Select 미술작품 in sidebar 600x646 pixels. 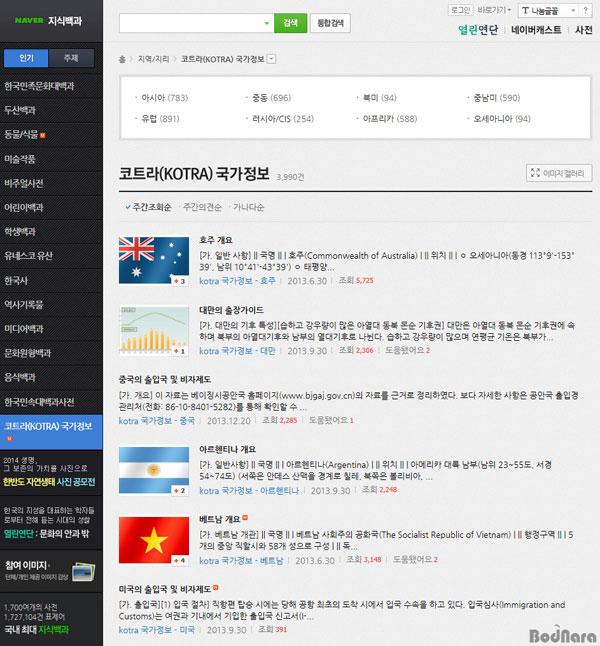click(51, 159)
